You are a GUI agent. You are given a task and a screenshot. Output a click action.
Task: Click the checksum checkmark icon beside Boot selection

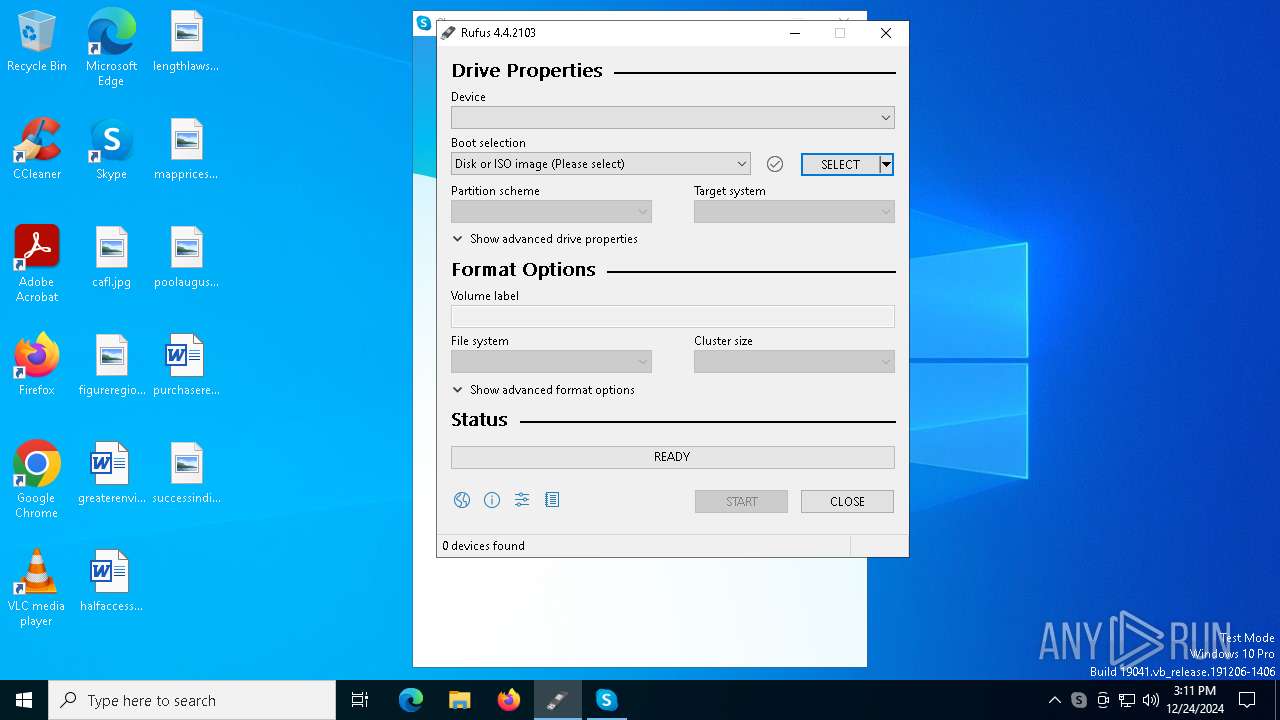pos(775,164)
